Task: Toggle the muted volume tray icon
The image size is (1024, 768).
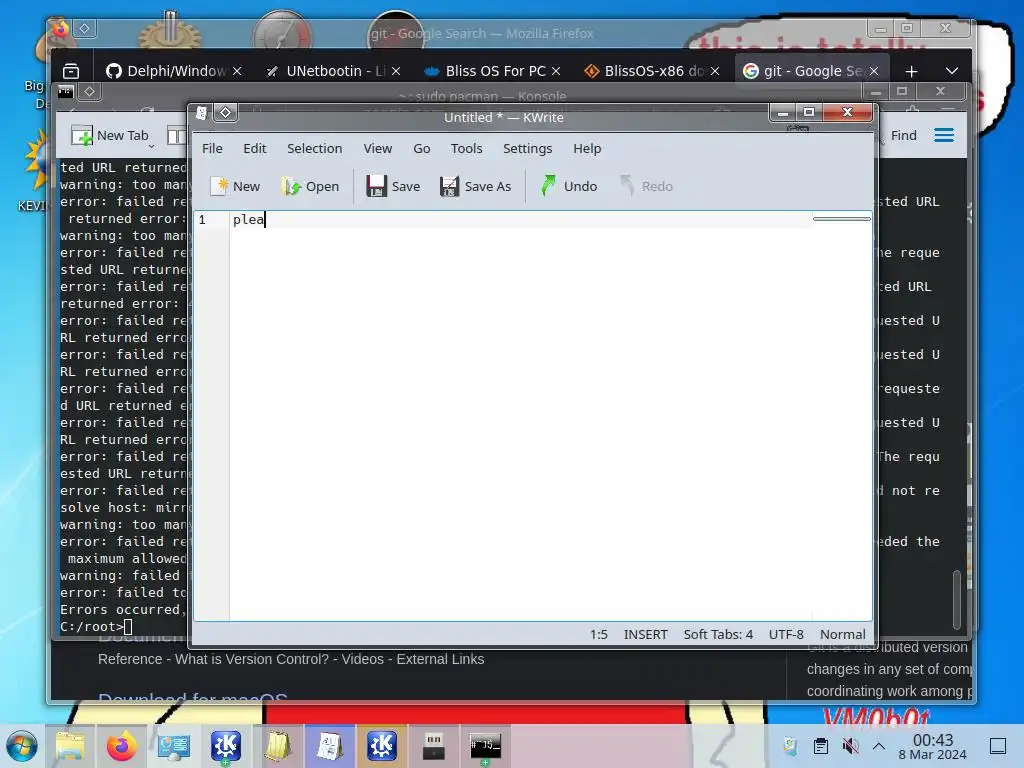Action: [850, 746]
